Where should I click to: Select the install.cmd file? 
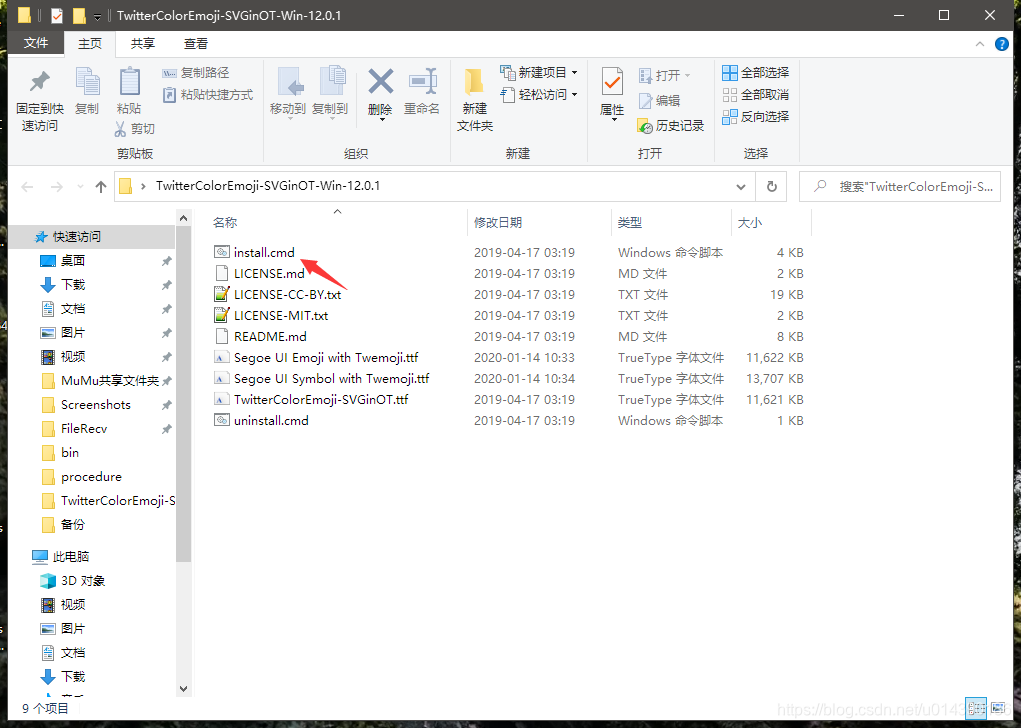pyautogui.click(x=264, y=253)
